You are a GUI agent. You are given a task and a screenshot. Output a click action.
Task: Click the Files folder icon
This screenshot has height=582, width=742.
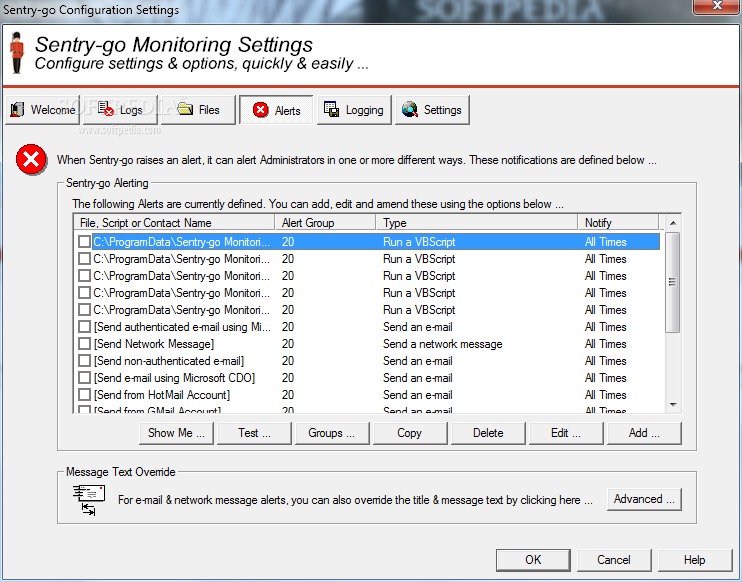pos(185,109)
